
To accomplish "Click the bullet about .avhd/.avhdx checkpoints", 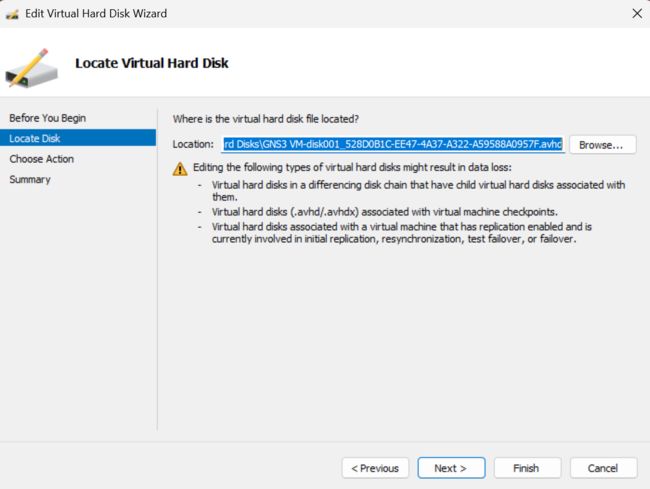I will click(385, 212).
